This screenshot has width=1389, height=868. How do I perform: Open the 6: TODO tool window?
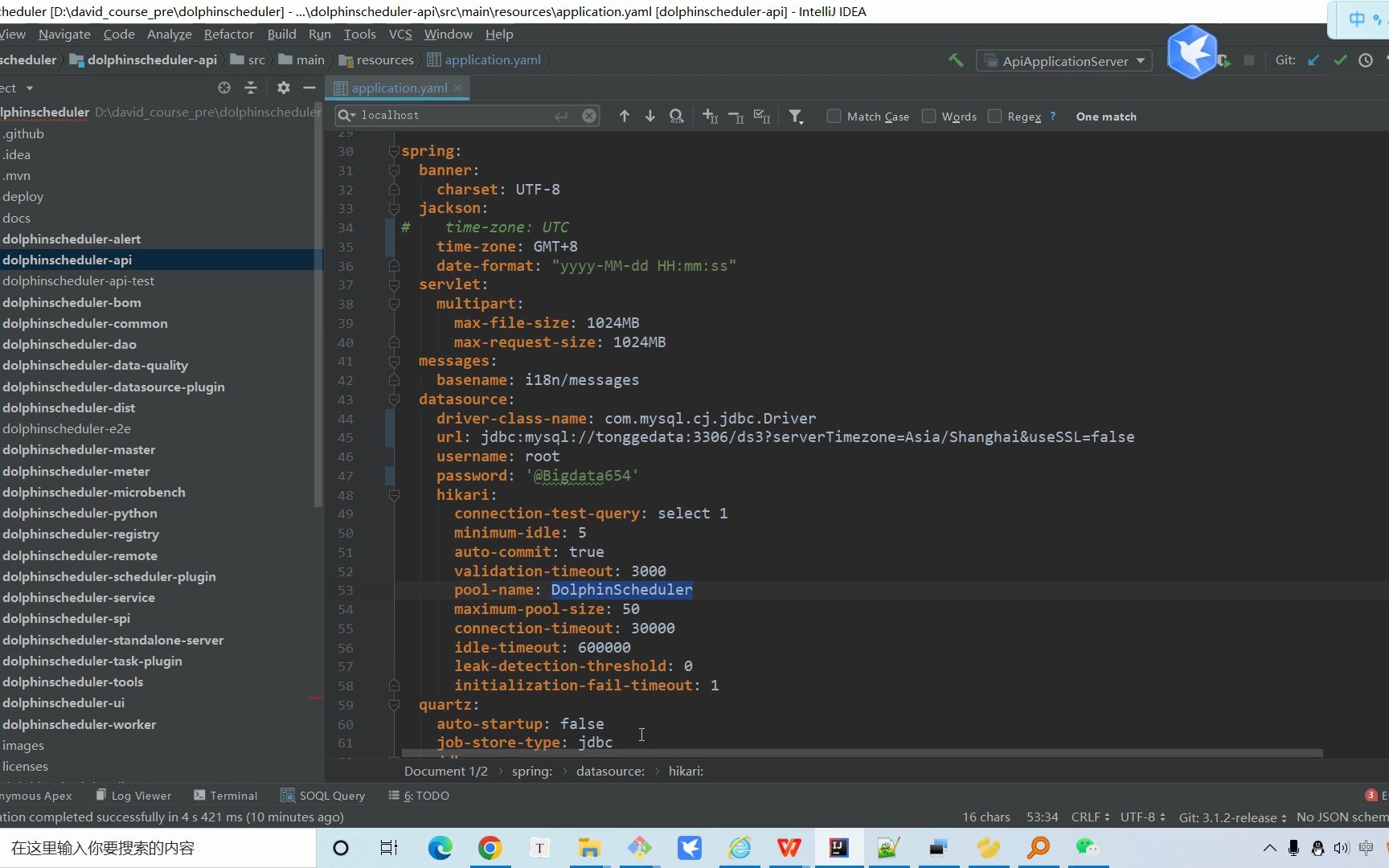click(x=419, y=795)
